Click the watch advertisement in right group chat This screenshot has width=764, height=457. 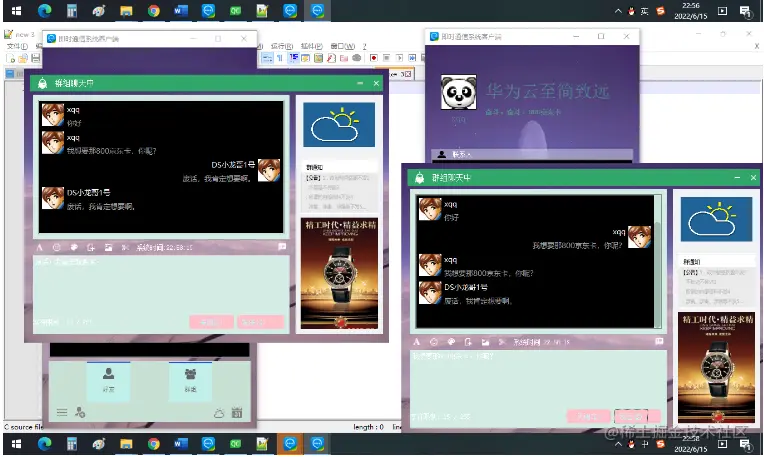(x=716, y=368)
